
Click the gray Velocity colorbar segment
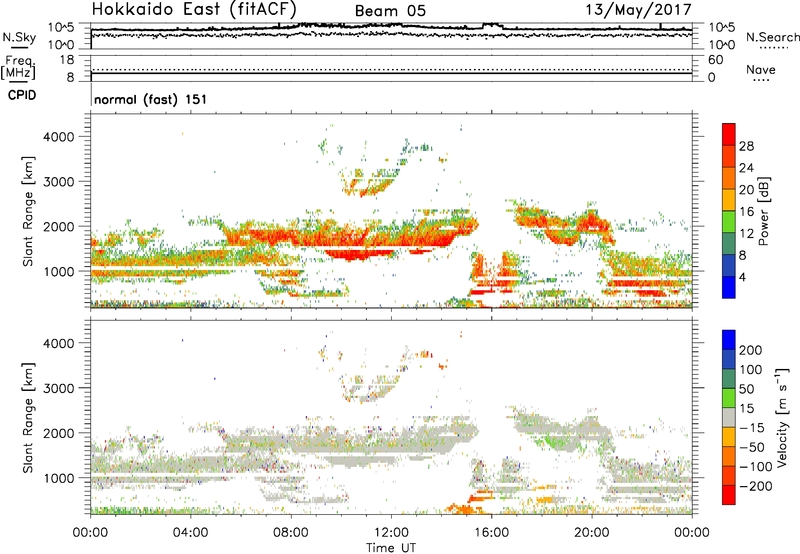click(x=729, y=417)
